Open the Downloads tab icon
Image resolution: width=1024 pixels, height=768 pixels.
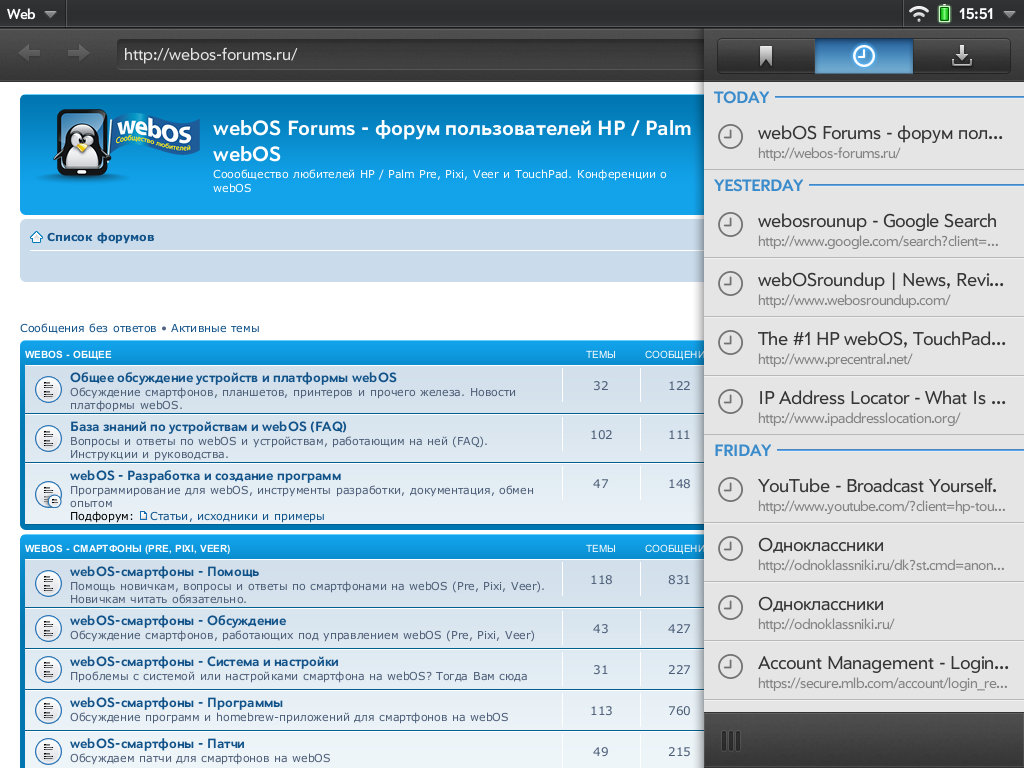[x=961, y=57]
